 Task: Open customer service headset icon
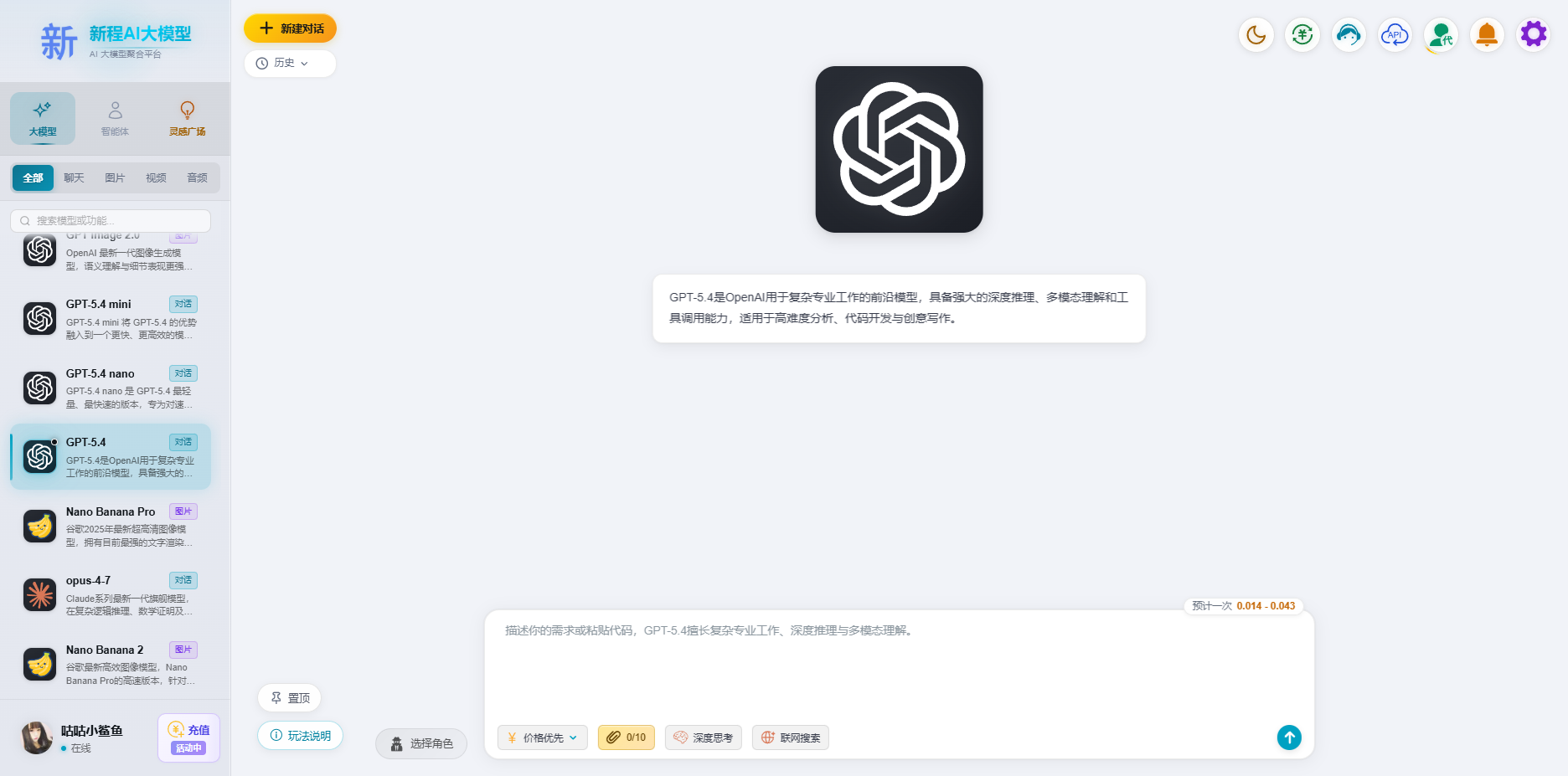point(1349,34)
